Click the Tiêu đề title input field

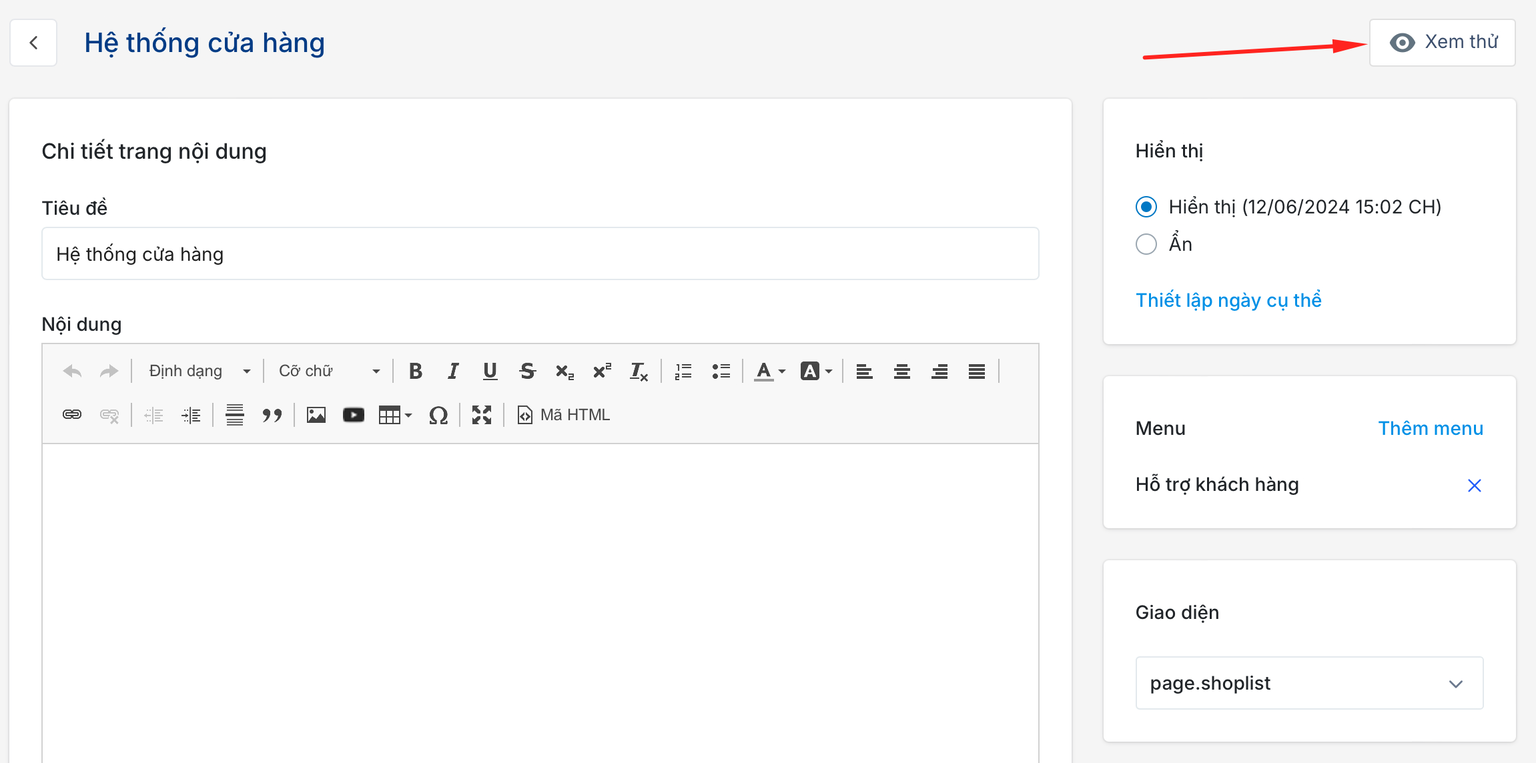(540, 254)
